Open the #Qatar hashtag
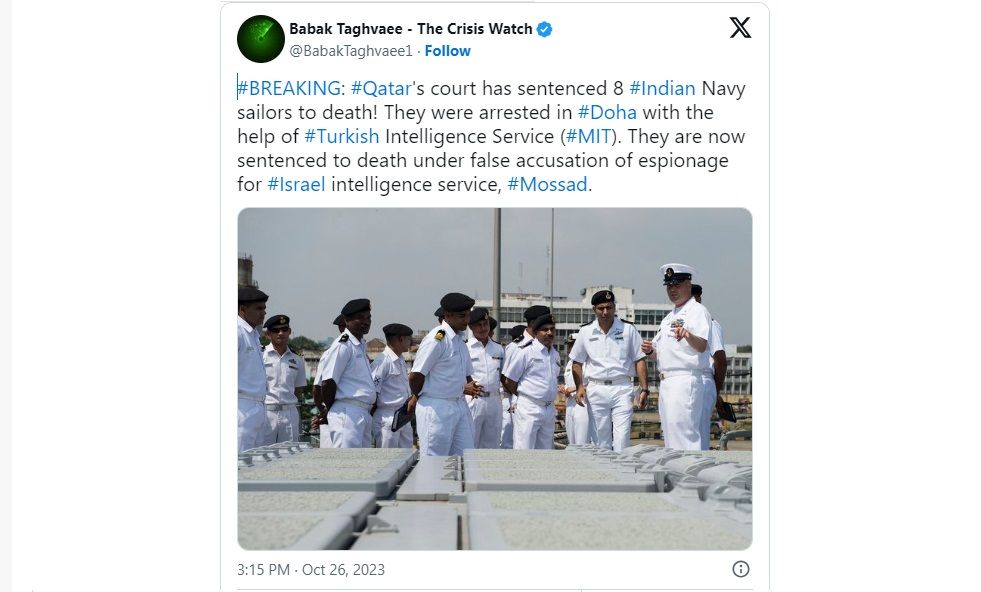This screenshot has height=592, width=981. click(x=381, y=88)
